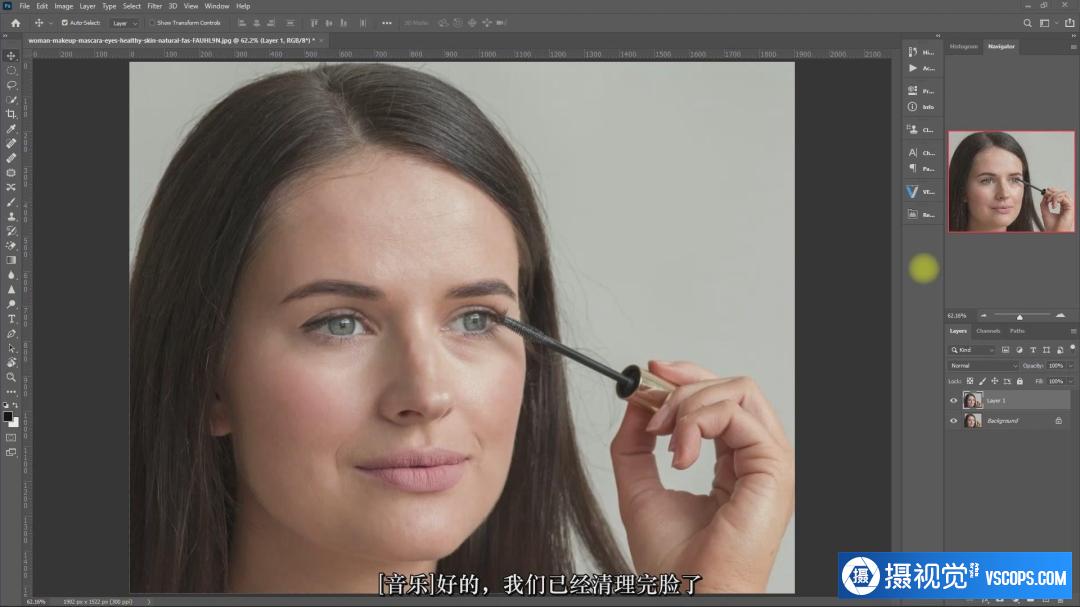Switch to the Histogram tab
Viewport: 1080px width, 607px height.
pos(964,47)
